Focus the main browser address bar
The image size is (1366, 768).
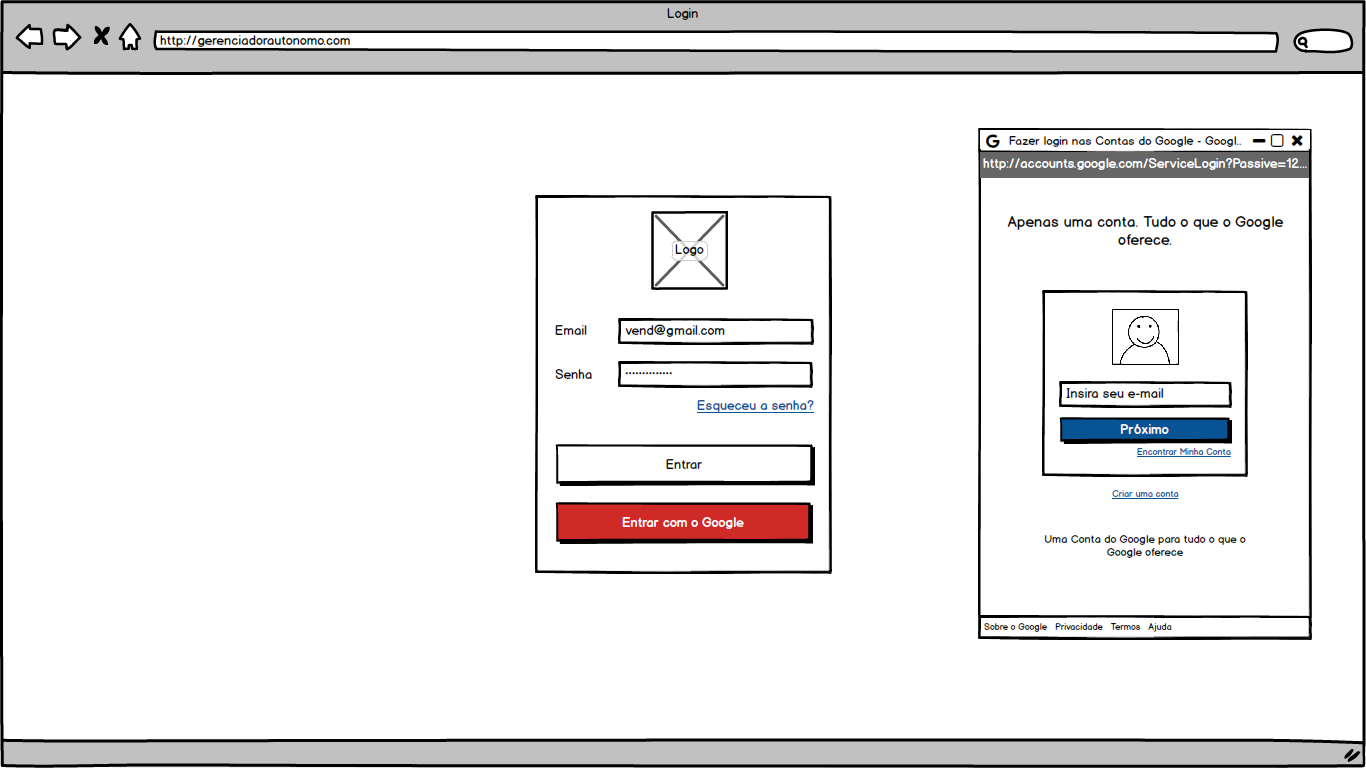(x=715, y=41)
